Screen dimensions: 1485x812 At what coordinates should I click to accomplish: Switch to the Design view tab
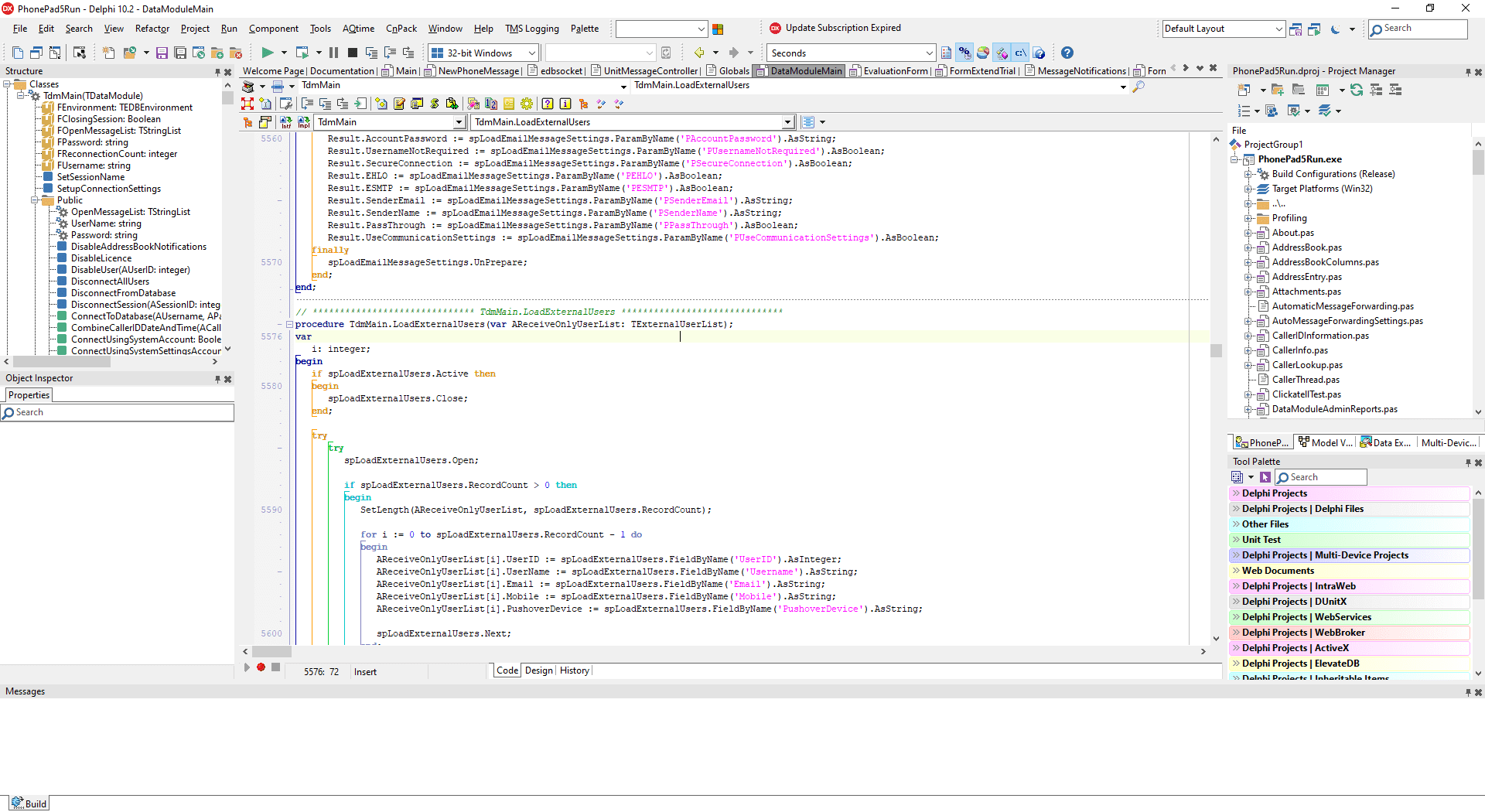click(x=539, y=670)
